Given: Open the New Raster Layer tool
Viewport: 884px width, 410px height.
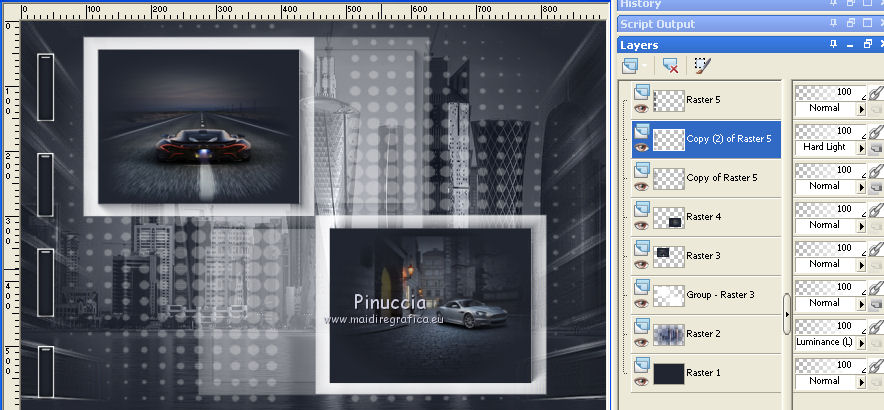Looking at the screenshot, I should 630,67.
